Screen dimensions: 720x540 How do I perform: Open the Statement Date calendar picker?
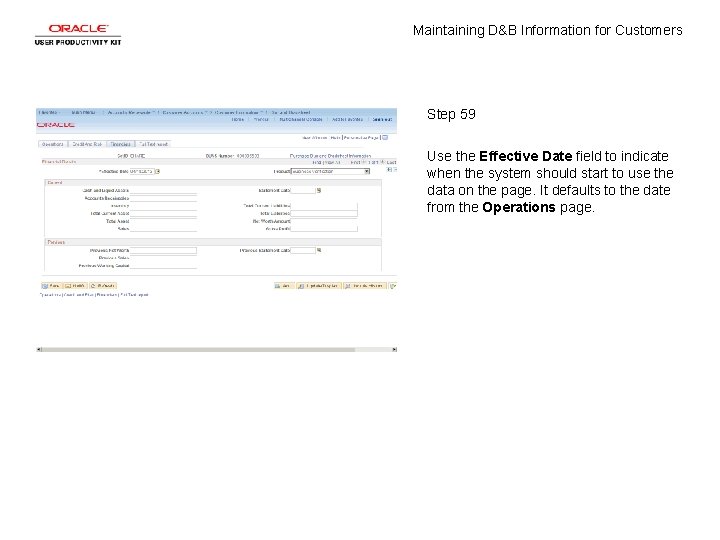pyautogui.click(x=319, y=190)
